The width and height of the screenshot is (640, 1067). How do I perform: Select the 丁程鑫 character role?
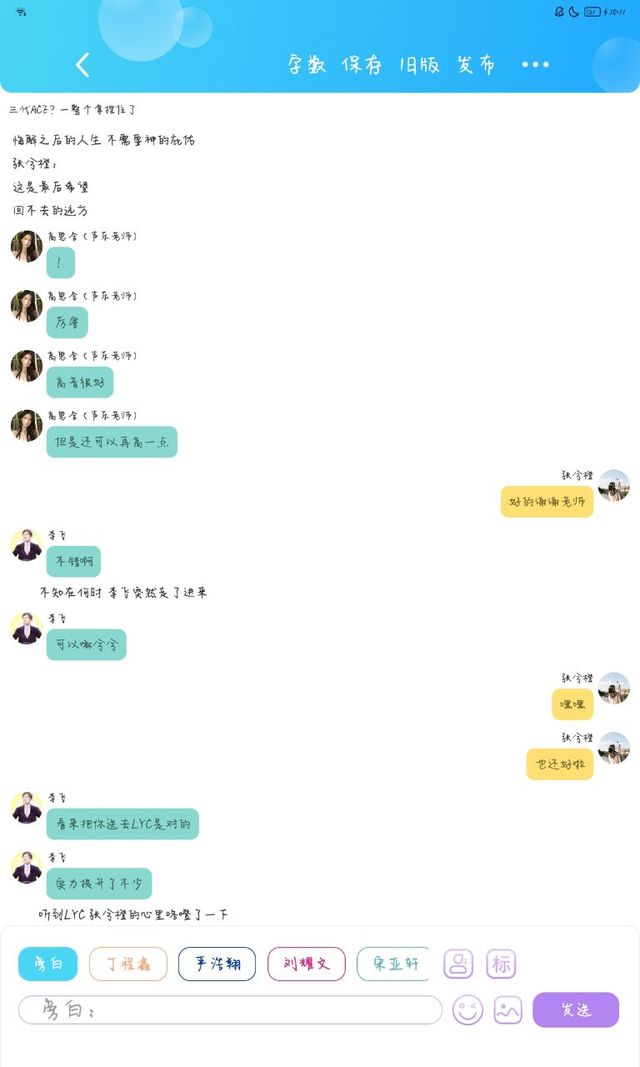tap(128, 964)
